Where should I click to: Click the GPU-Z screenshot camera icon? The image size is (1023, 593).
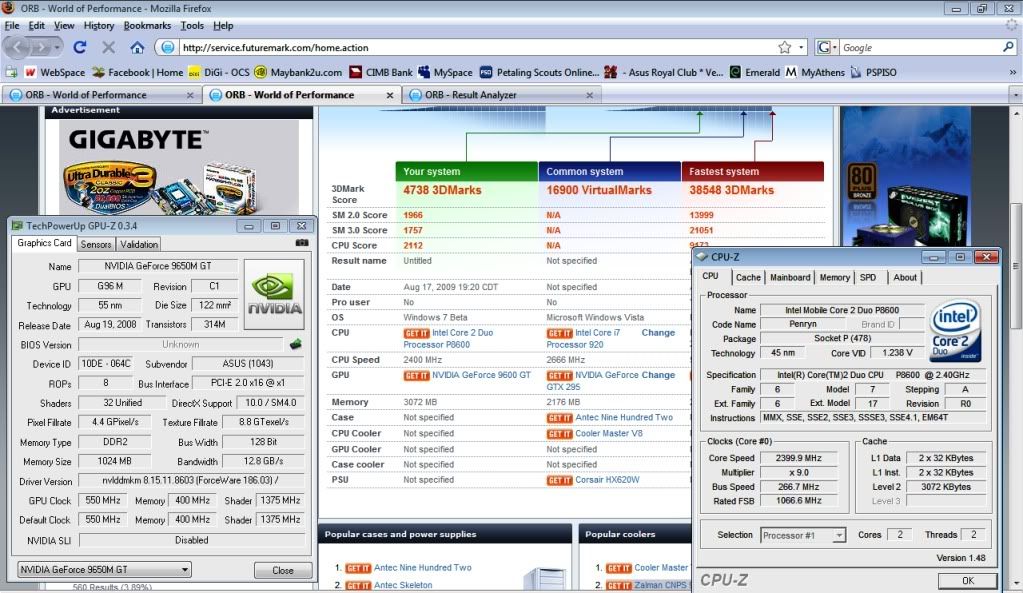(x=302, y=243)
